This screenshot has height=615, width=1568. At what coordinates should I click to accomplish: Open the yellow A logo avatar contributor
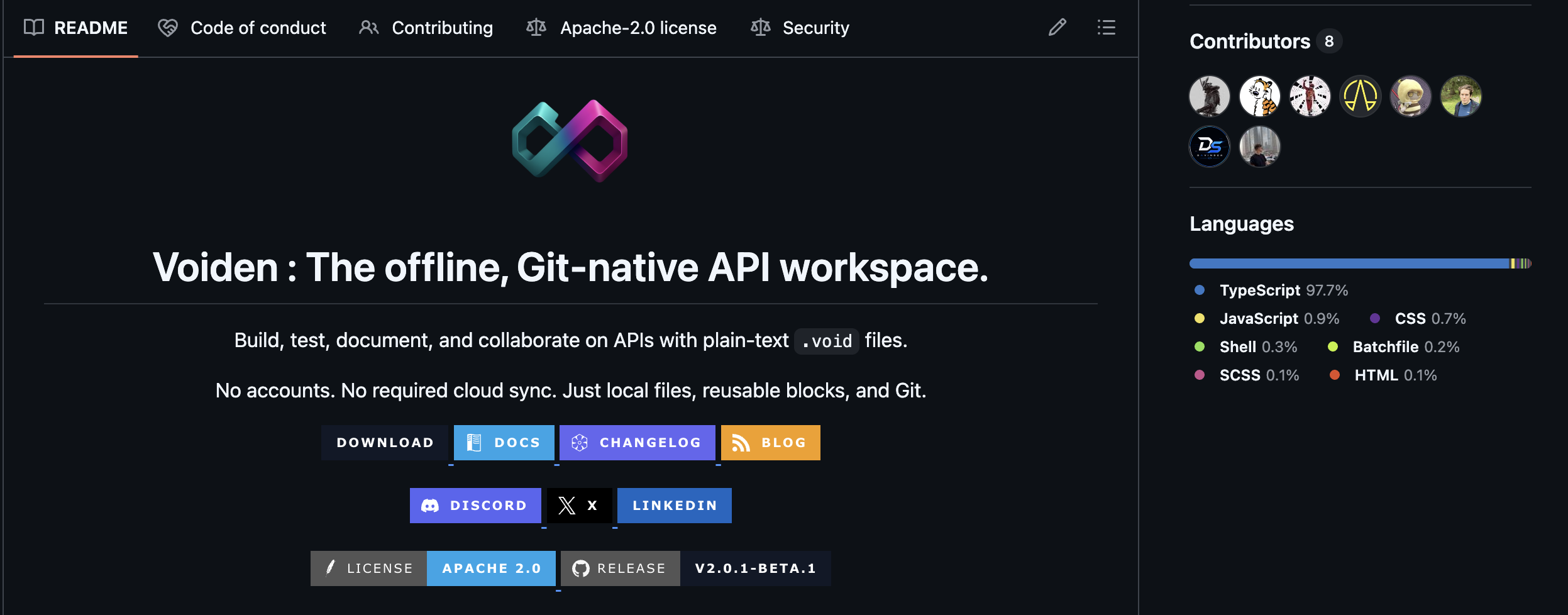[x=1361, y=96]
